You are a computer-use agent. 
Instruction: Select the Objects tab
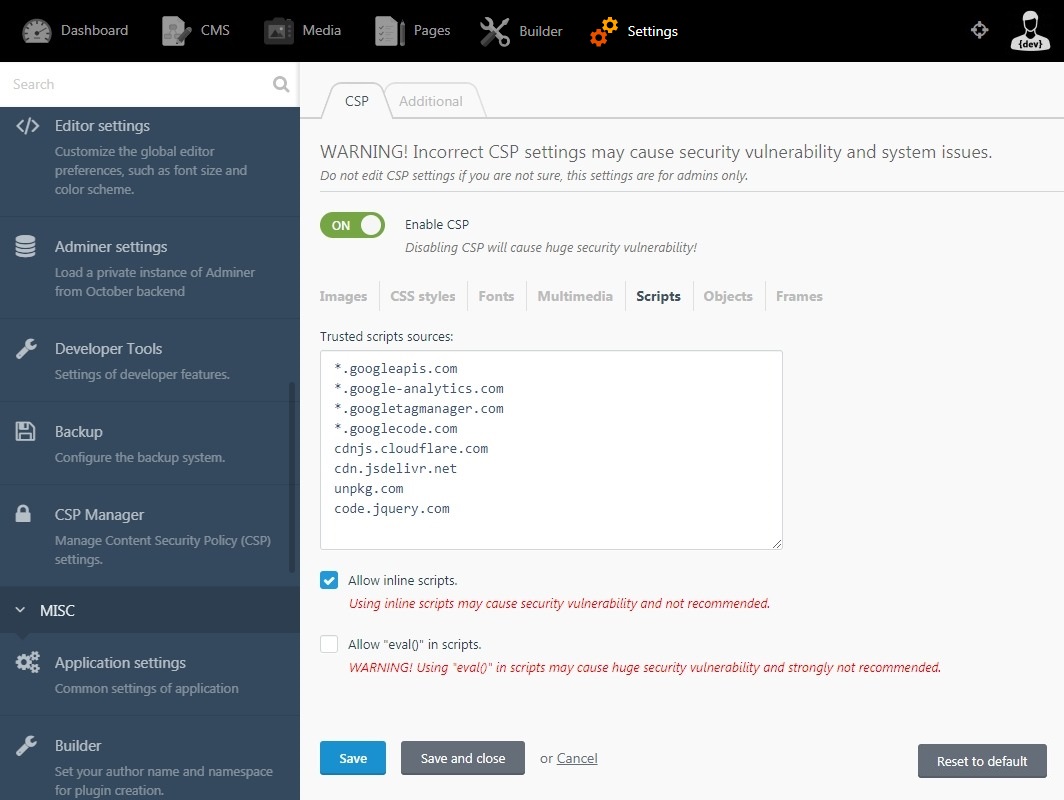tap(728, 297)
